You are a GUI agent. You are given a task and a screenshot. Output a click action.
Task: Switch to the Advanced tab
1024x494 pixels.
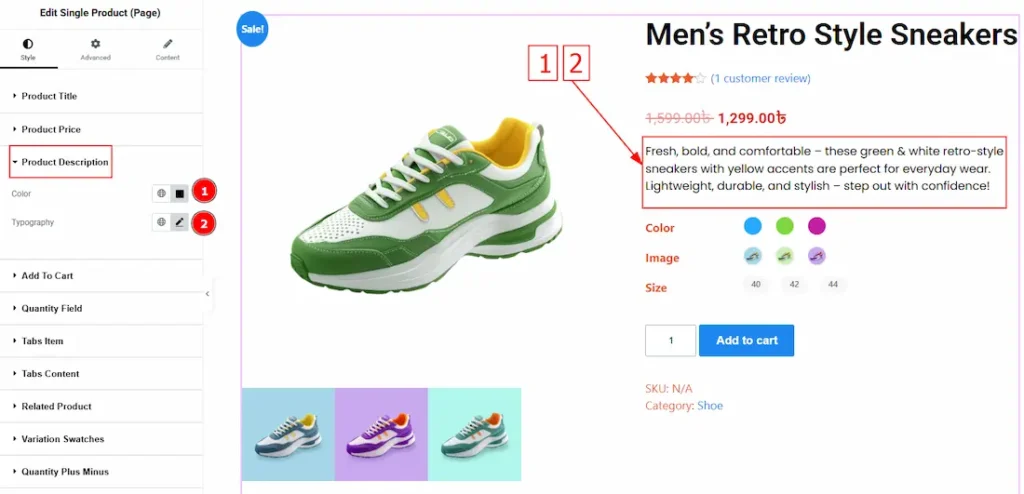pos(95,49)
